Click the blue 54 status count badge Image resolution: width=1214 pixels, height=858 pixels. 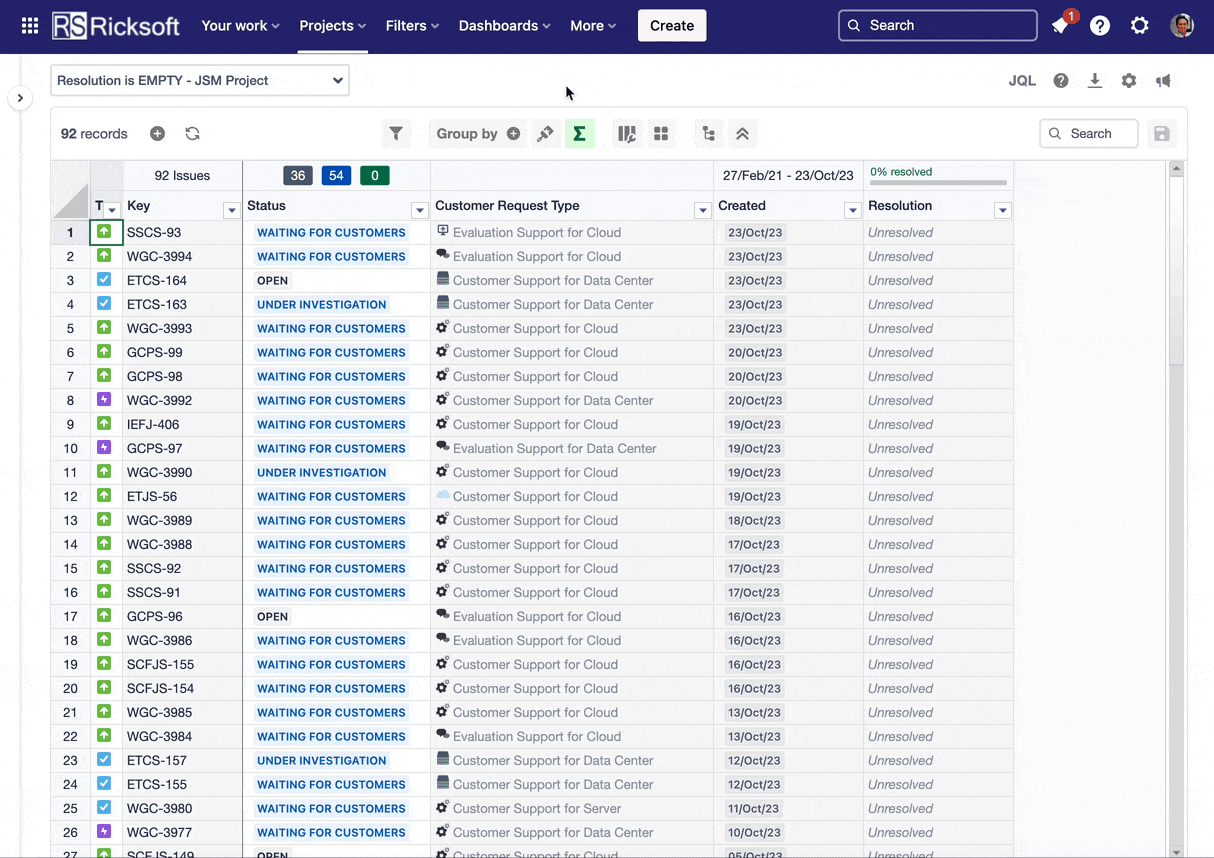(x=336, y=176)
